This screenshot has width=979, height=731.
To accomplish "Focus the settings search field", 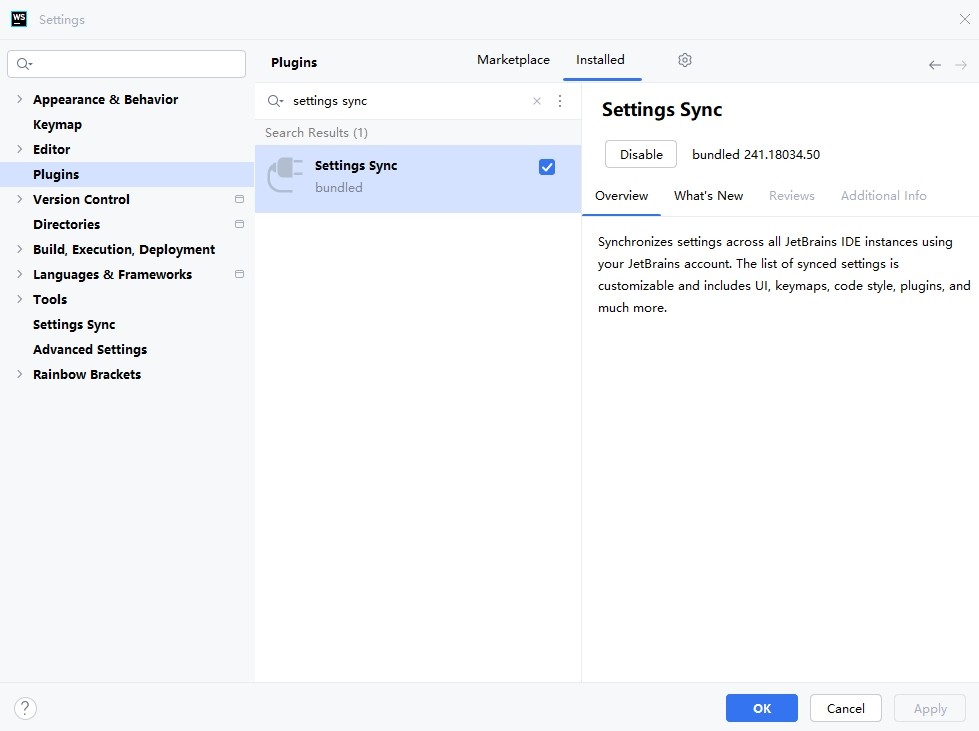I will (127, 64).
